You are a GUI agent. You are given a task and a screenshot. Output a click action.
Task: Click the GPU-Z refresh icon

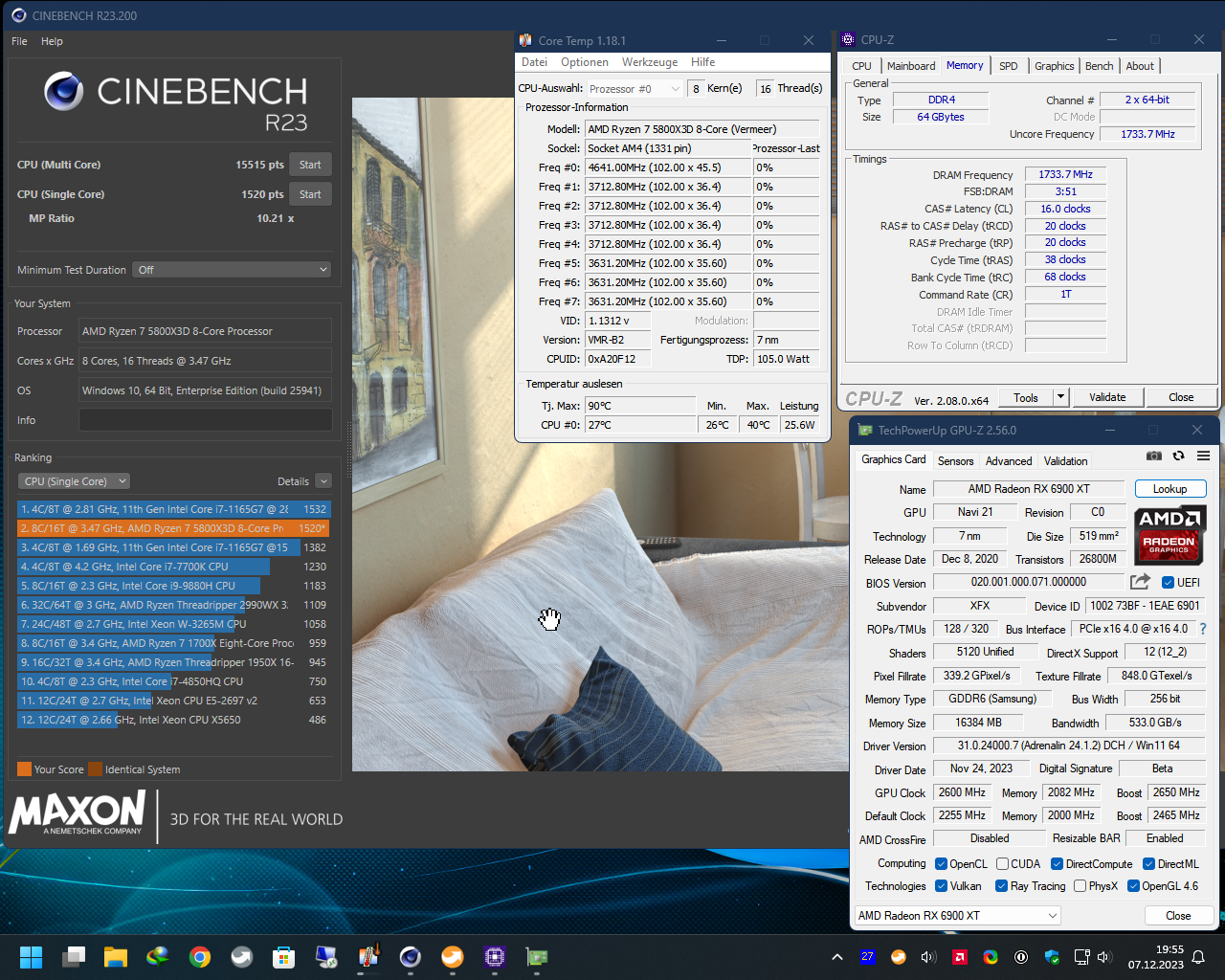click(1179, 456)
